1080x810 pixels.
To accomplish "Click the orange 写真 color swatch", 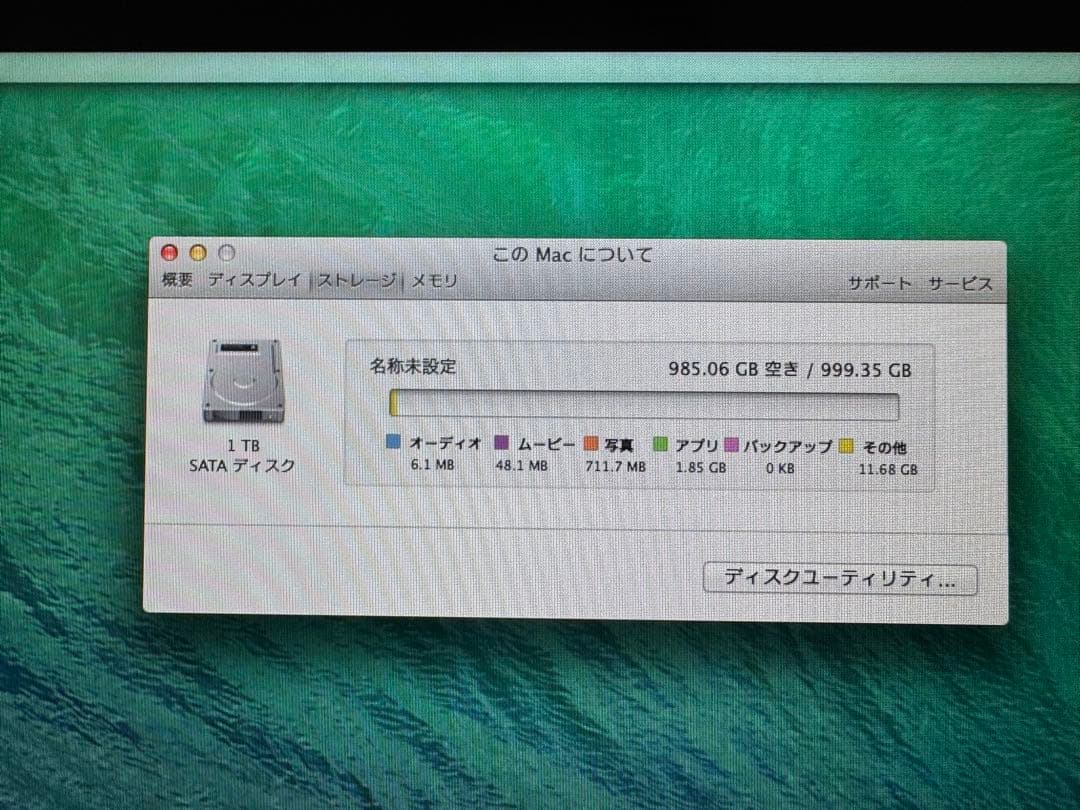I will tap(590, 444).
